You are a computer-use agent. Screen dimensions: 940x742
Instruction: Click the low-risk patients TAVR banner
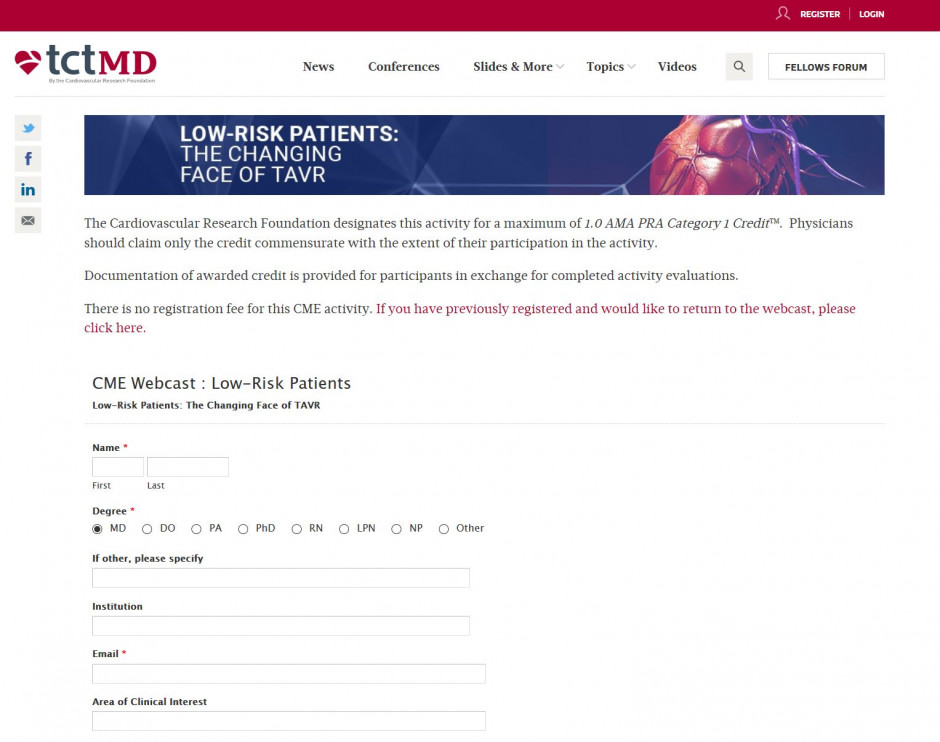484,155
